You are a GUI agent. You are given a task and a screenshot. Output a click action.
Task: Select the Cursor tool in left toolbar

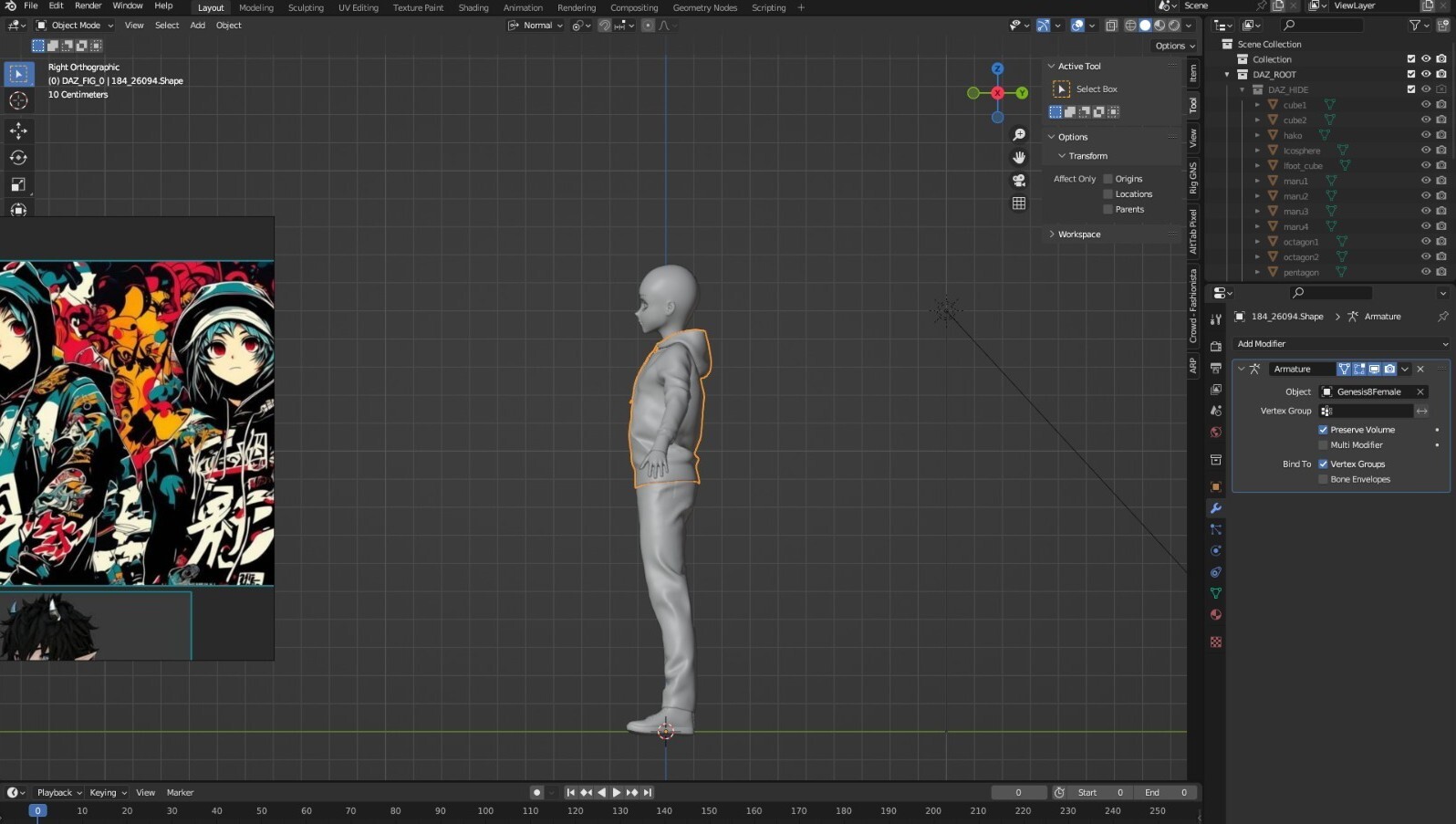click(18, 101)
